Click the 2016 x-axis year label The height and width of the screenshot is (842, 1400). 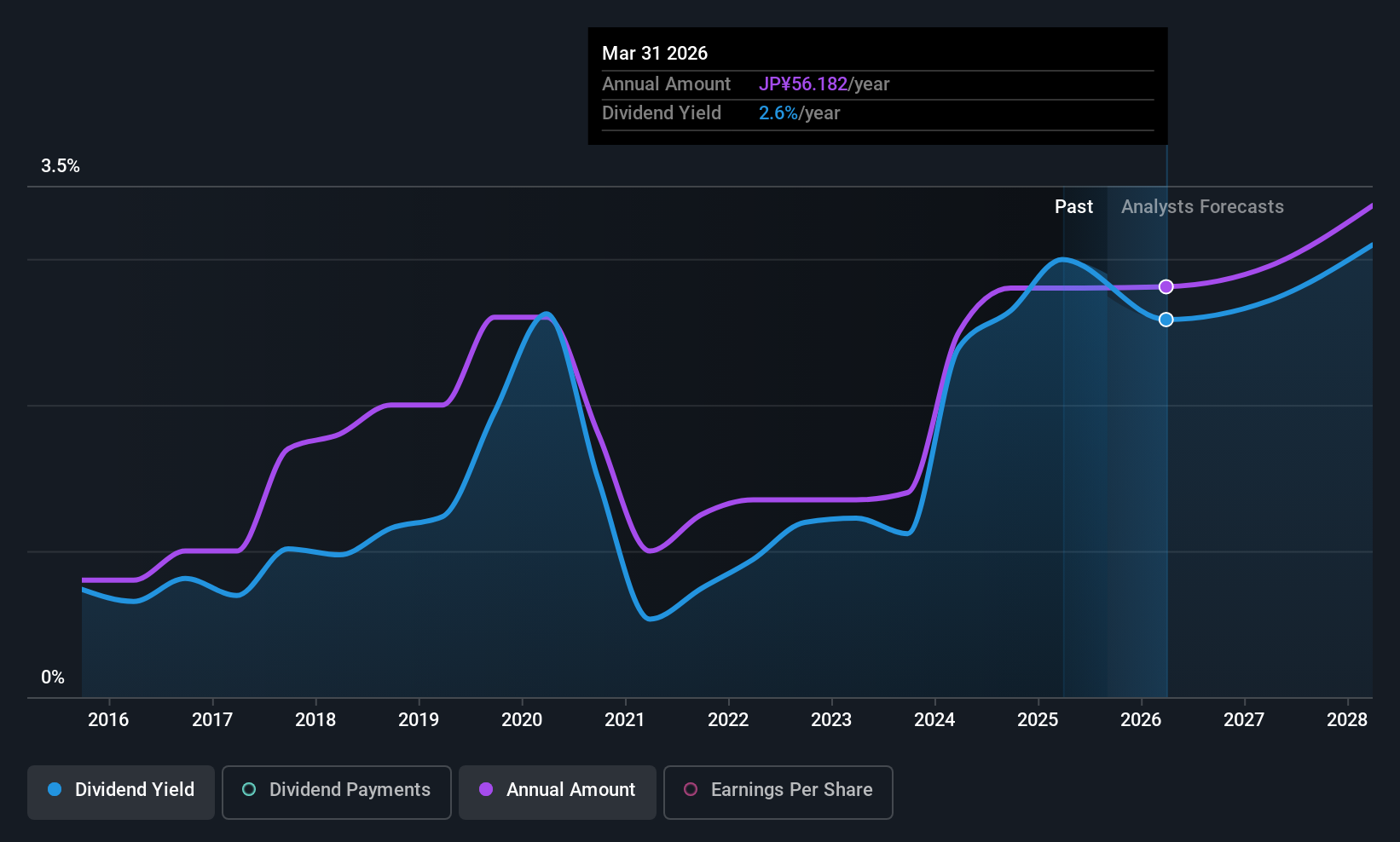click(108, 720)
